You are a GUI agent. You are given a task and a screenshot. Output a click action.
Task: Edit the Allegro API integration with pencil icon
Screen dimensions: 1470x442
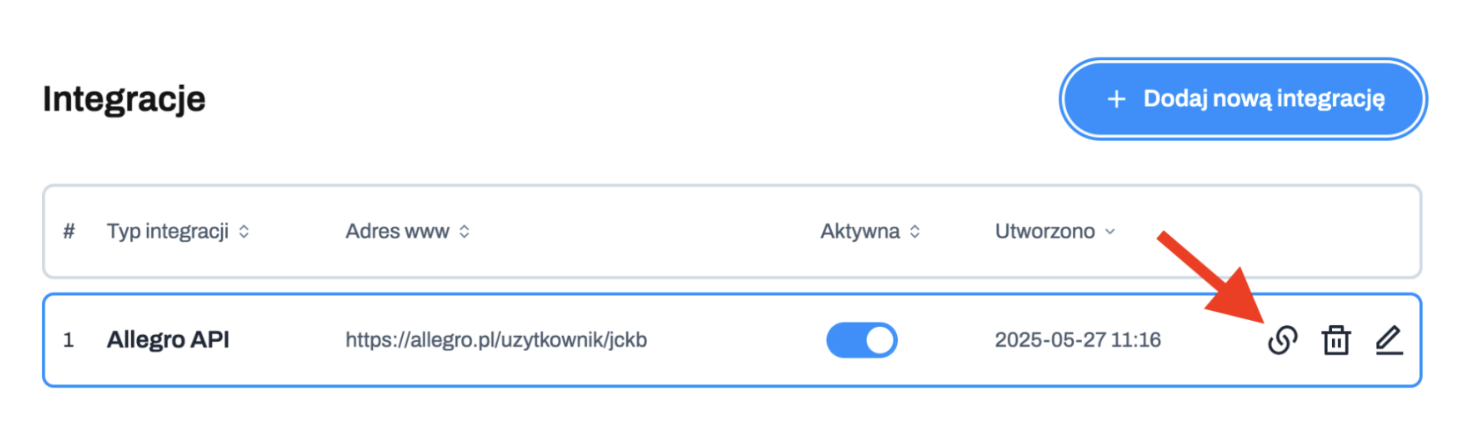(1388, 341)
